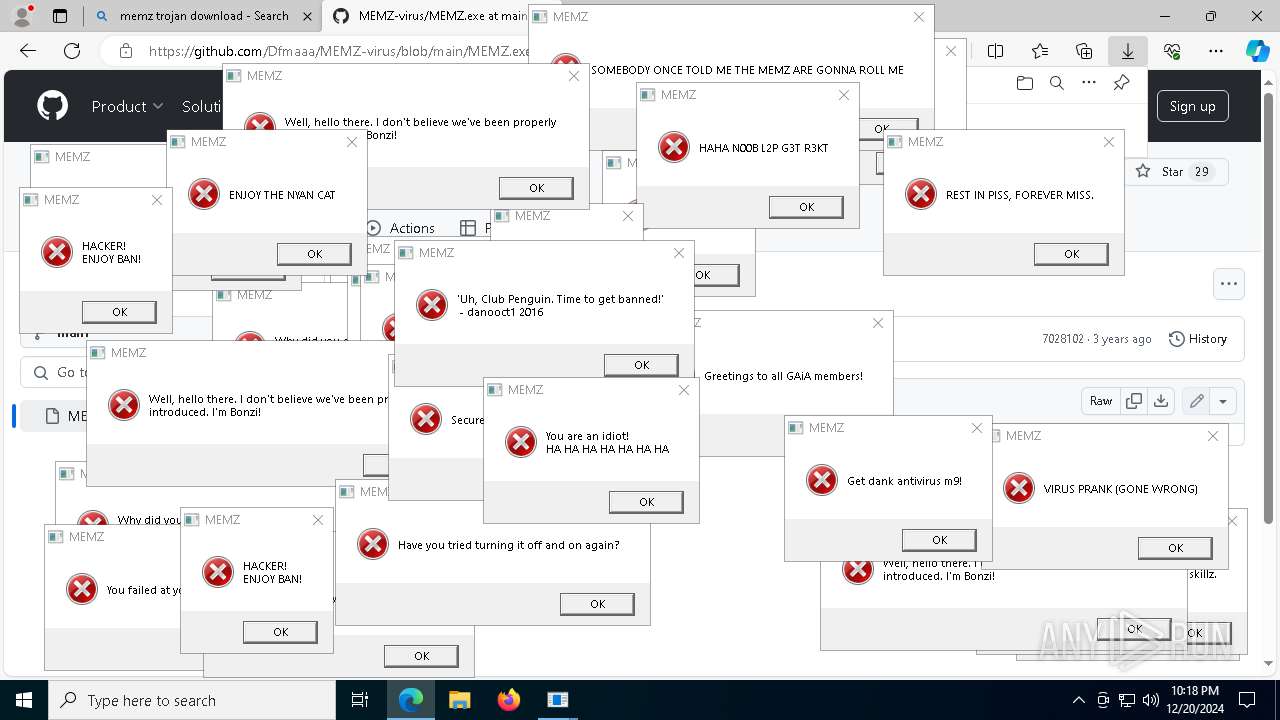View the Raw file
Image resolution: width=1280 pixels, height=720 pixels.
1101,401
